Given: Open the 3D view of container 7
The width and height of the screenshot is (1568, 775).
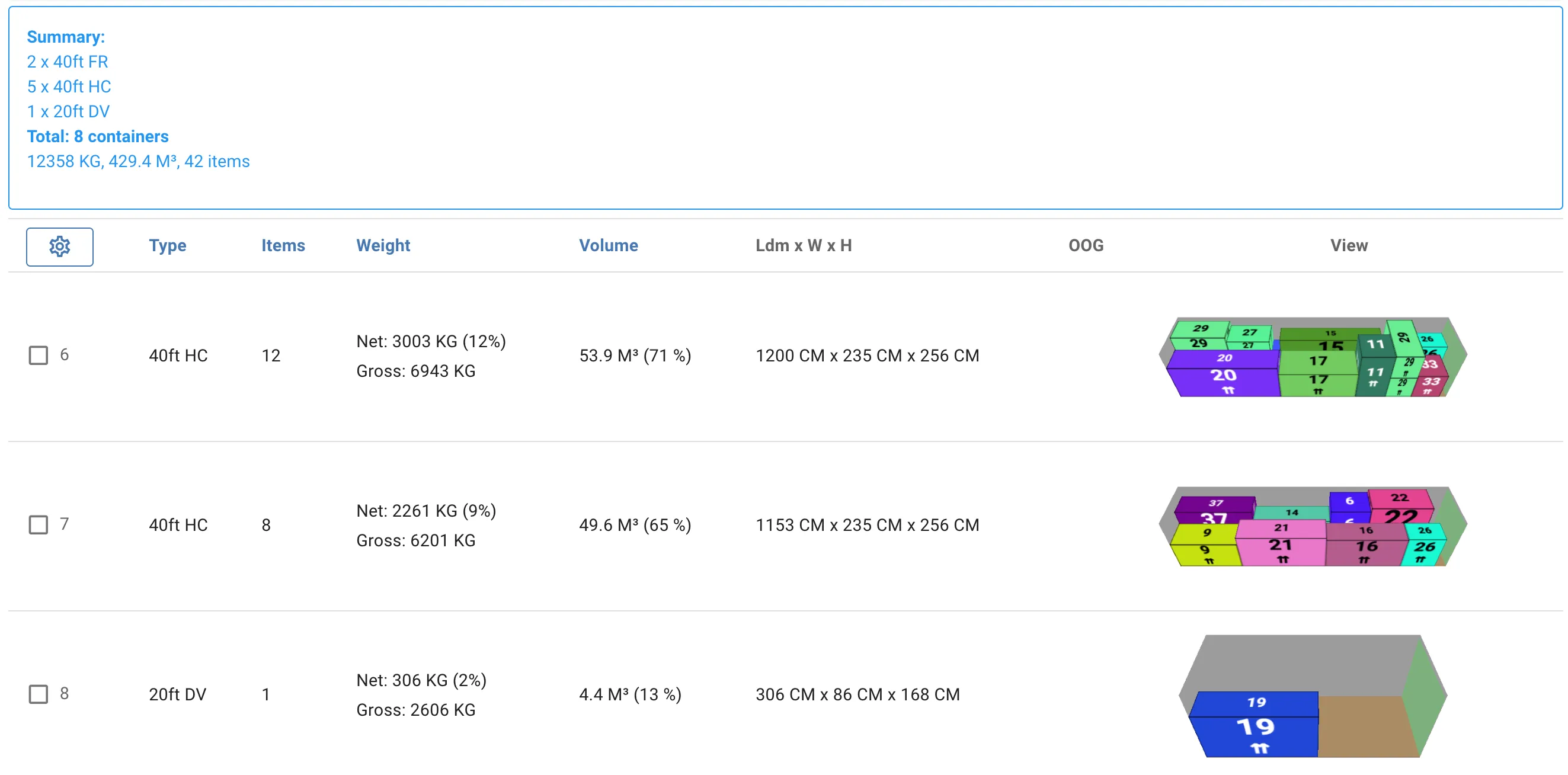Looking at the screenshot, I should click(x=1312, y=526).
